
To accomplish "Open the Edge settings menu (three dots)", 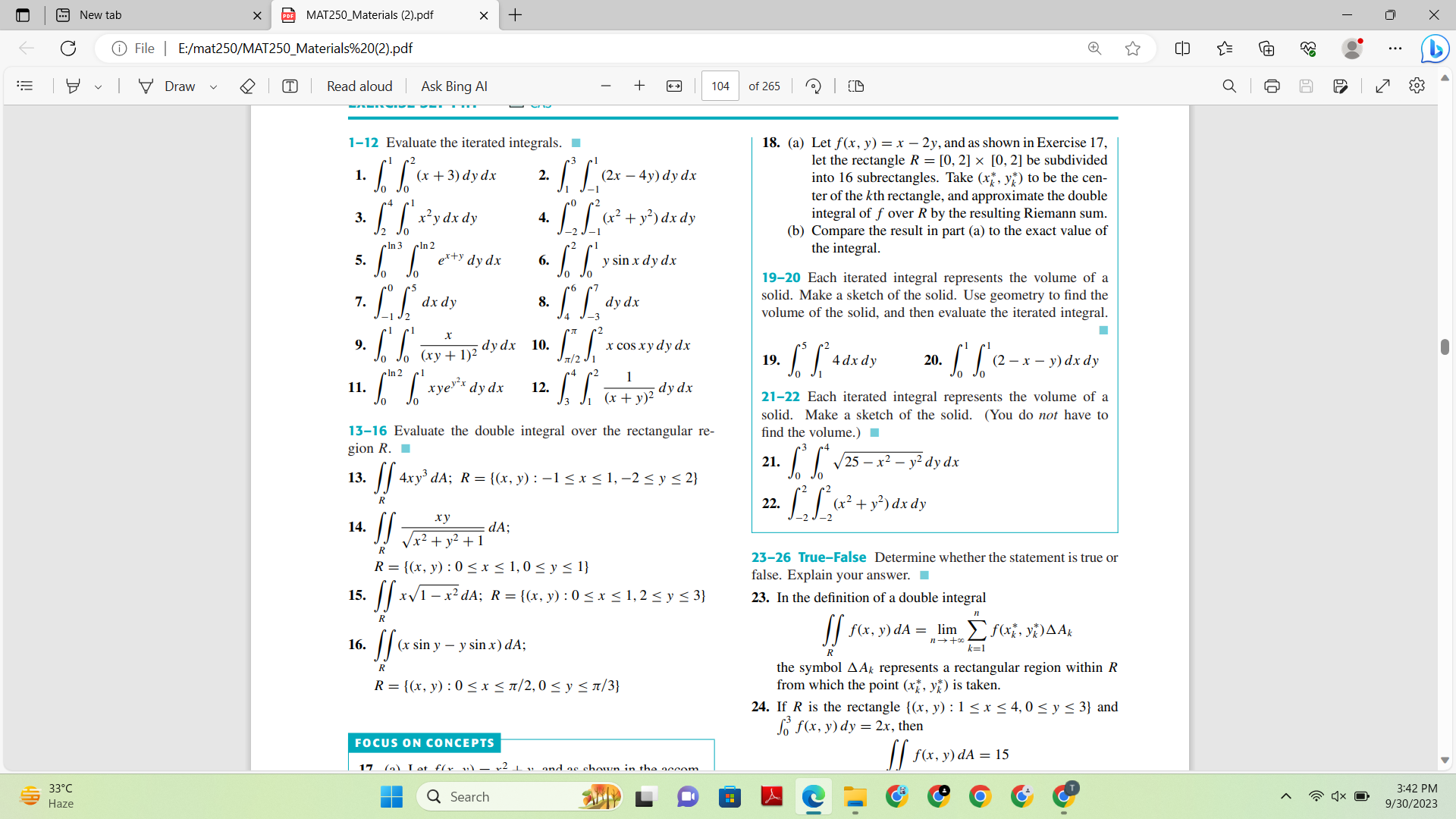I will (1396, 48).
